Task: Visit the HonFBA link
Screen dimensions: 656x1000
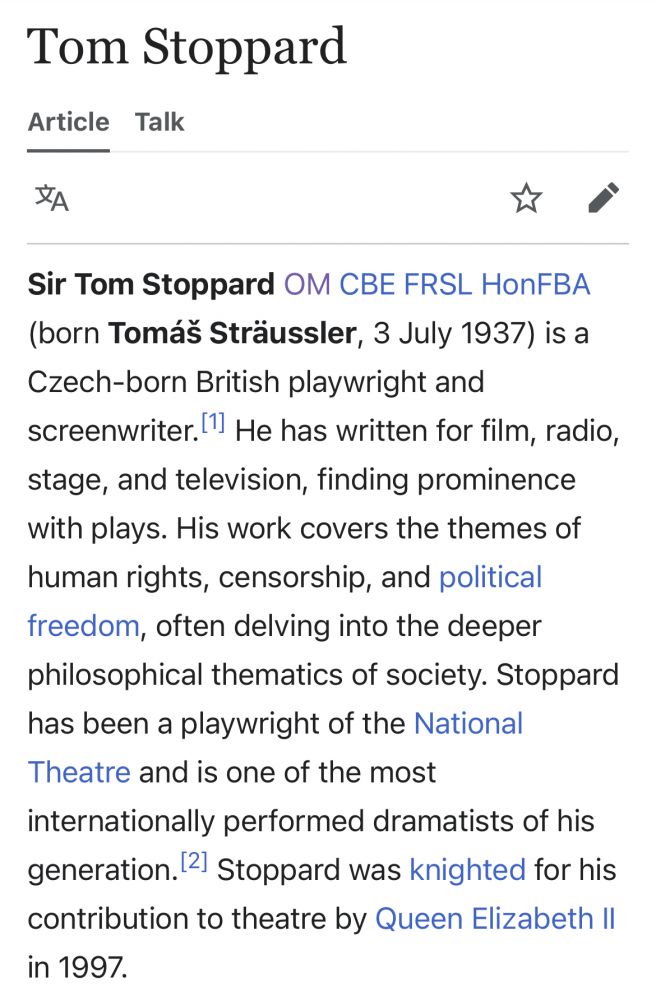Action: tap(535, 285)
